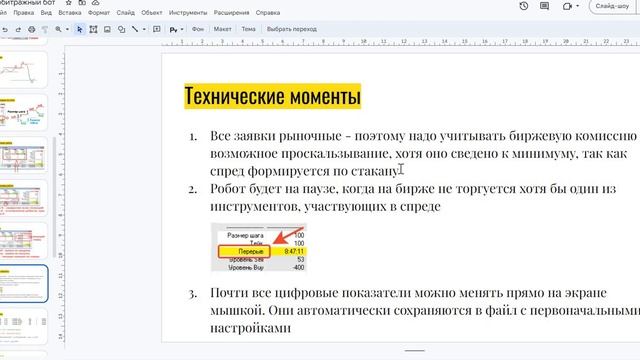Select the Технические моменты slide title
The height and width of the screenshot is (360, 640).
[x=273, y=96]
